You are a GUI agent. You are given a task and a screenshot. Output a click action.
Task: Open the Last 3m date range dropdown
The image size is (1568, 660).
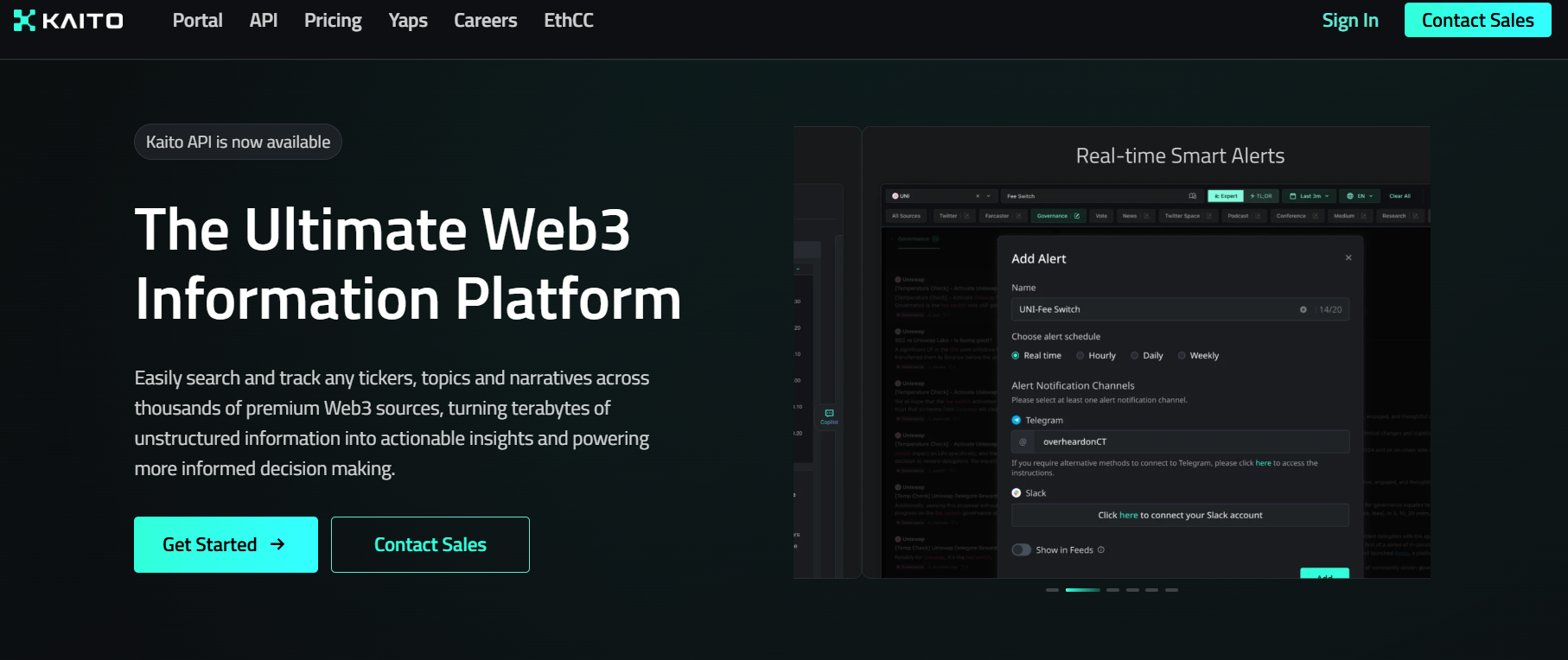pos(1310,196)
